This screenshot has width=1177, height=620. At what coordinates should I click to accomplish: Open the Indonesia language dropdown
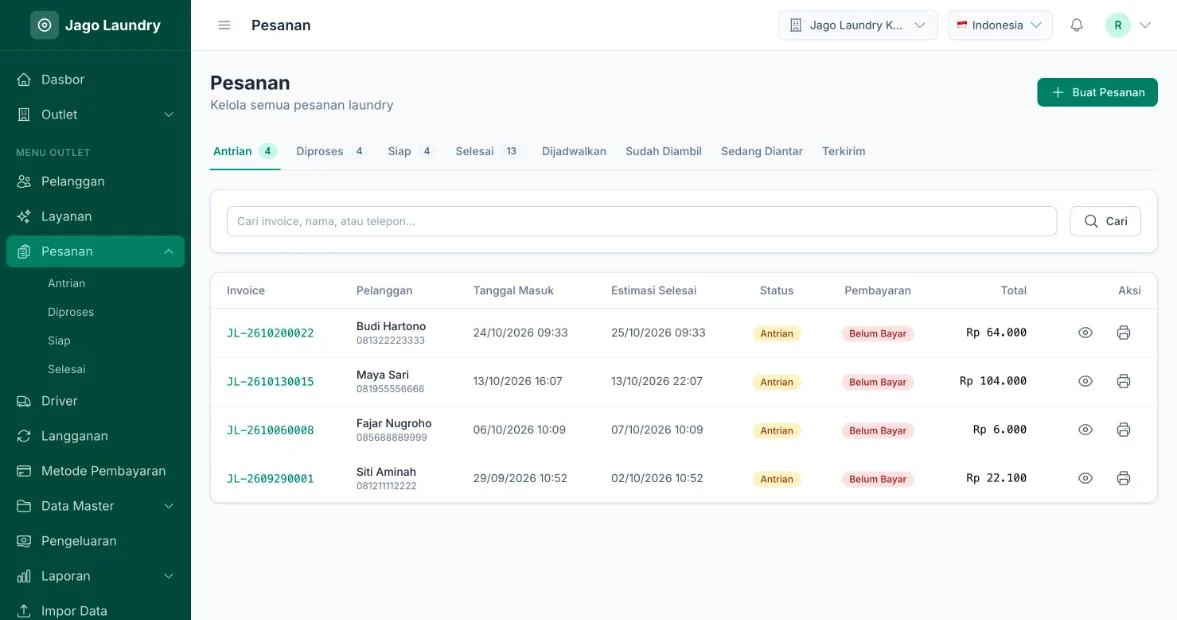pyautogui.click(x=1000, y=25)
